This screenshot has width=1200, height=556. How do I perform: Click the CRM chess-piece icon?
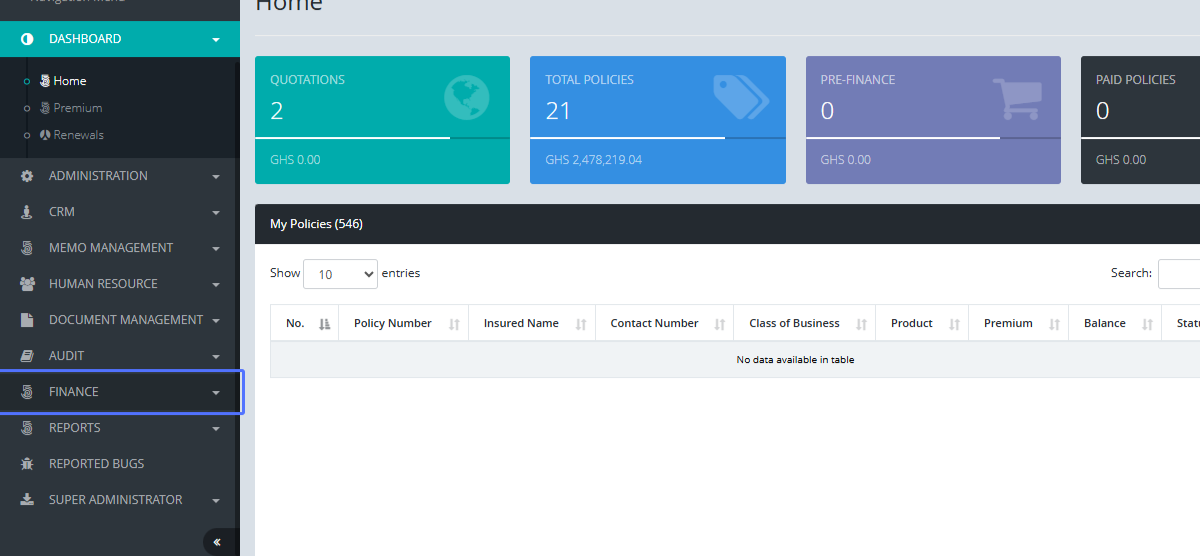point(27,212)
